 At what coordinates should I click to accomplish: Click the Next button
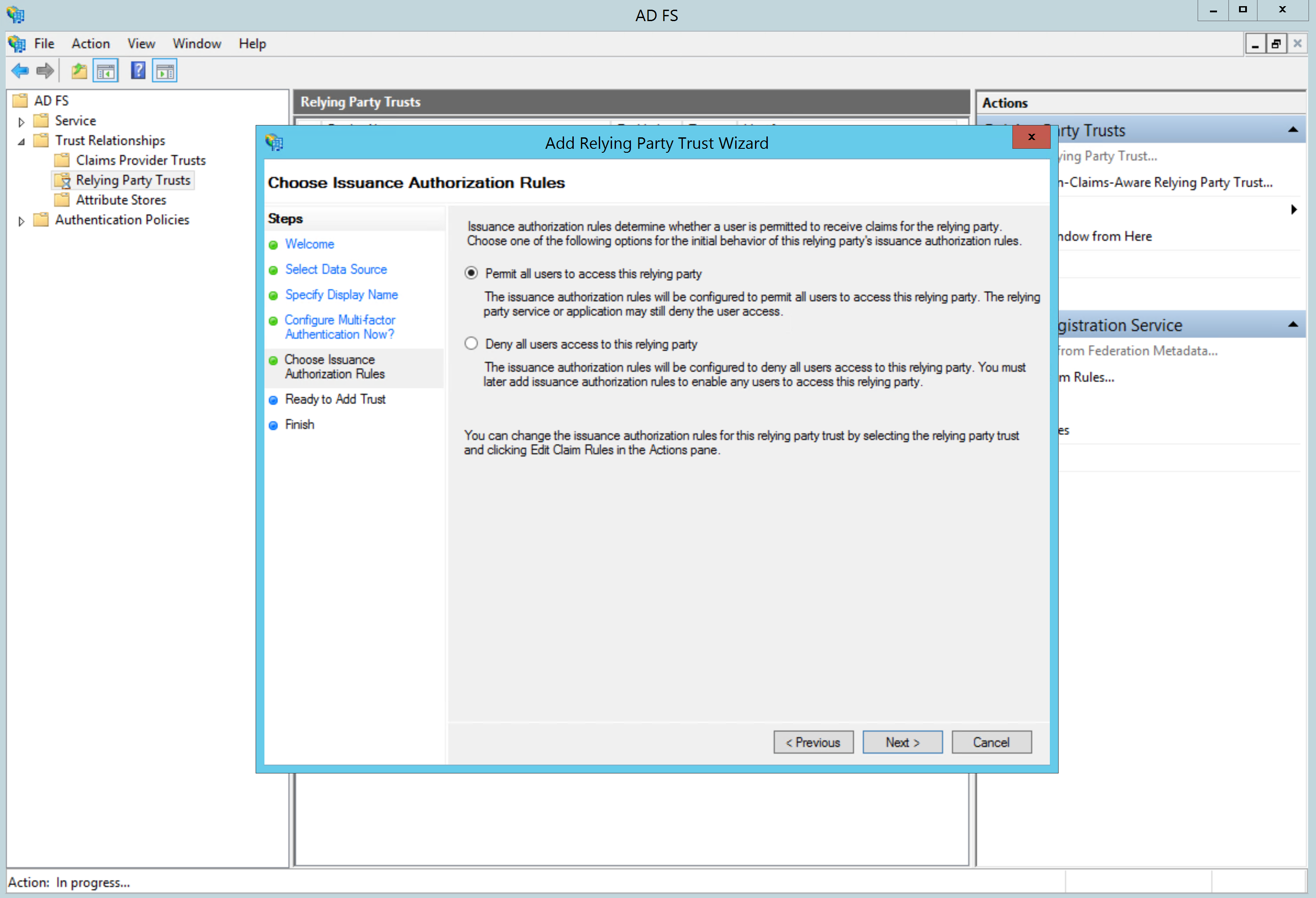[x=902, y=742]
